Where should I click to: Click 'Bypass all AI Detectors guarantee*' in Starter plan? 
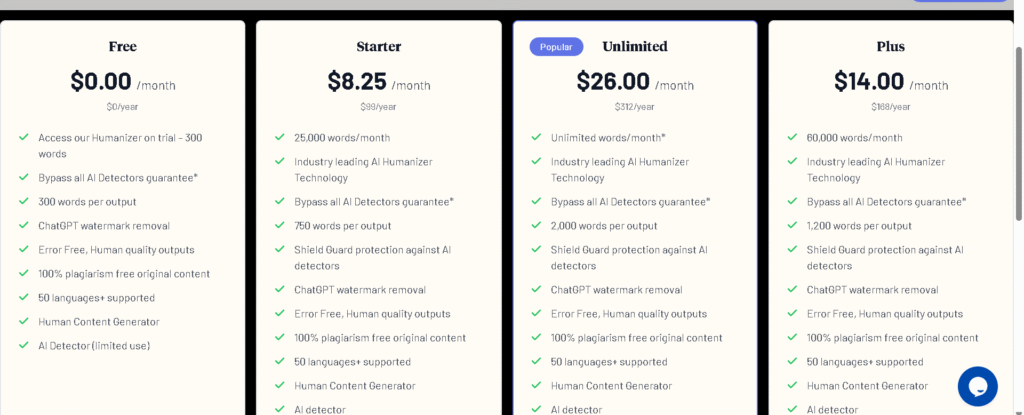pyautogui.click(x=374, y=202)
